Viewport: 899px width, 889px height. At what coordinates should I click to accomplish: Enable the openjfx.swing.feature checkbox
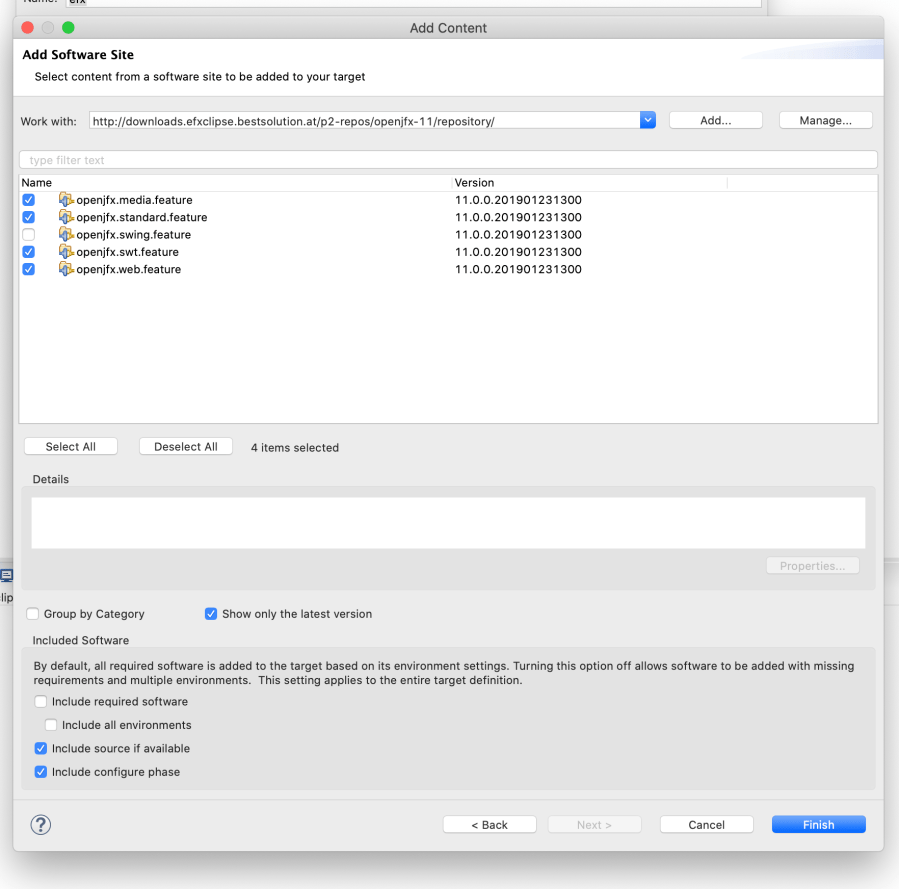(29, 235)
